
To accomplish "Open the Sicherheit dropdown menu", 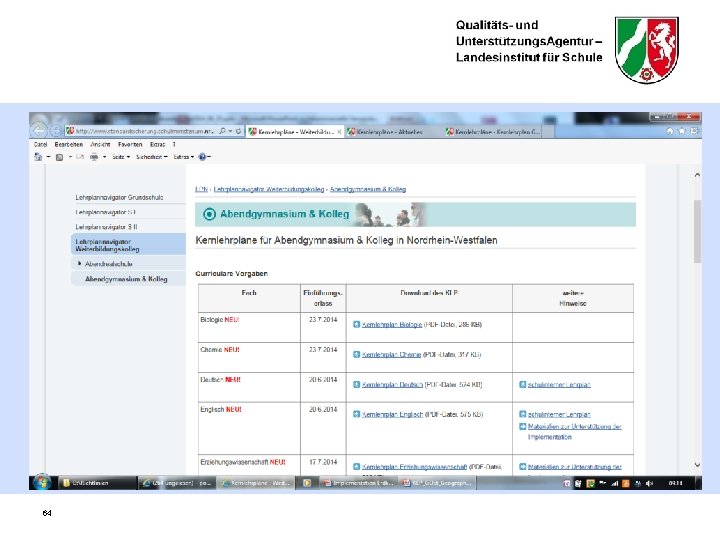I will pyautogui.click(x=152, y=157).
